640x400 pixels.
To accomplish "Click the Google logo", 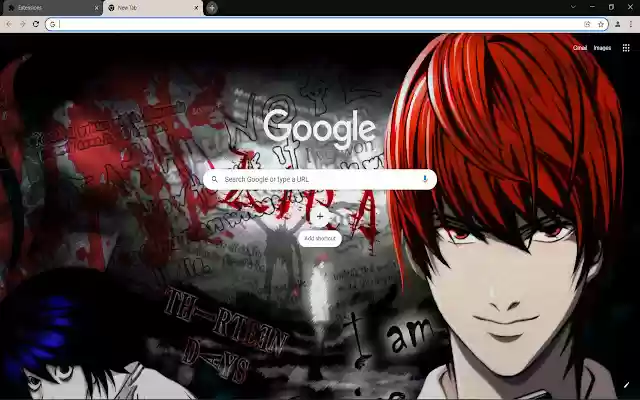I will [x=320, y=129].
